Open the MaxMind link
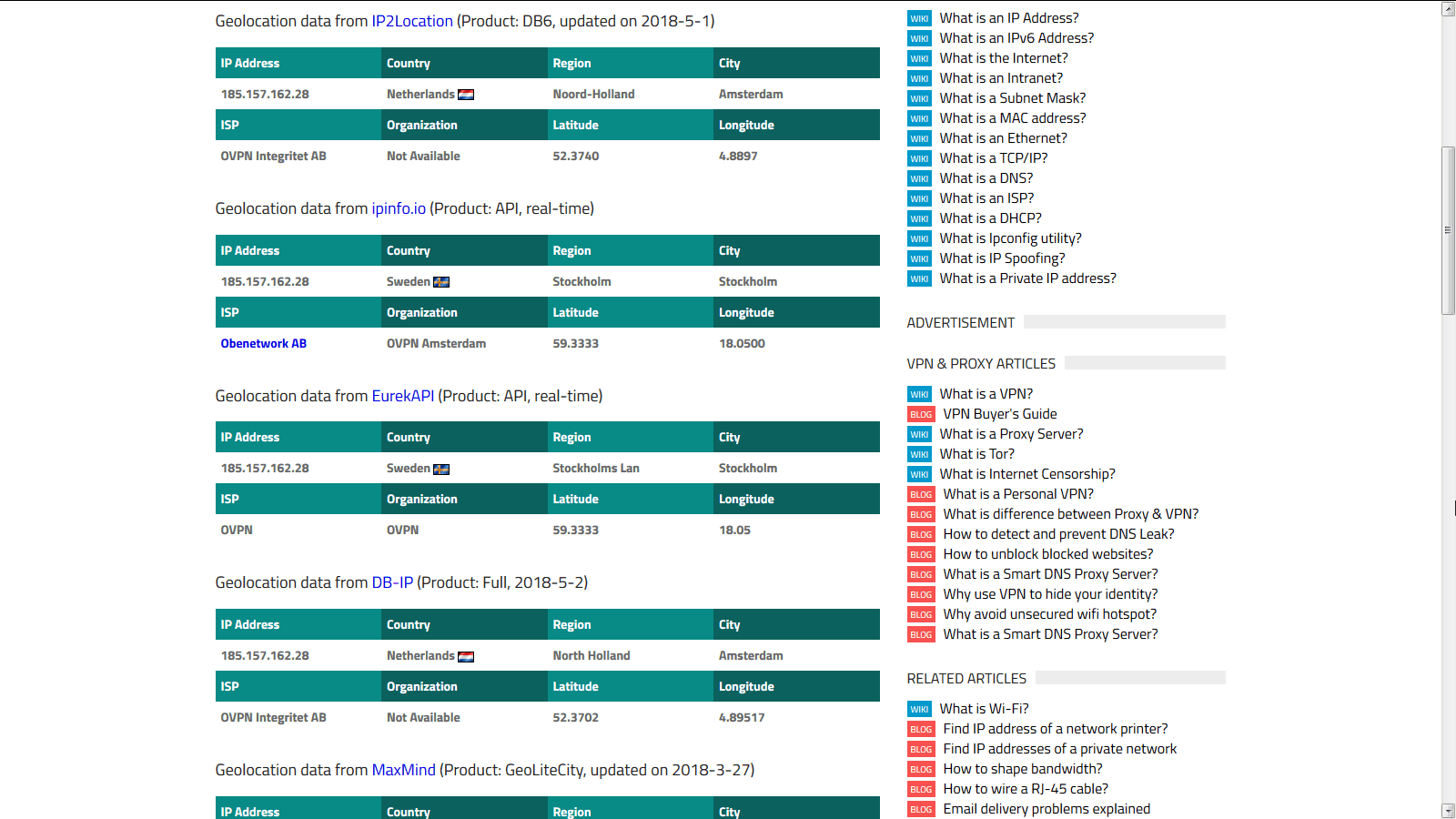Screen dimensions: 1456x819 [404, 770]
